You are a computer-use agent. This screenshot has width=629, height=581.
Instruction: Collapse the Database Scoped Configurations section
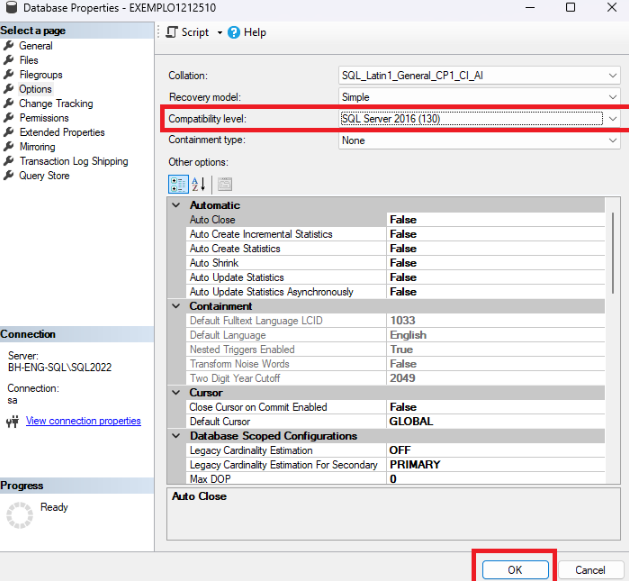tap(176, 436)
